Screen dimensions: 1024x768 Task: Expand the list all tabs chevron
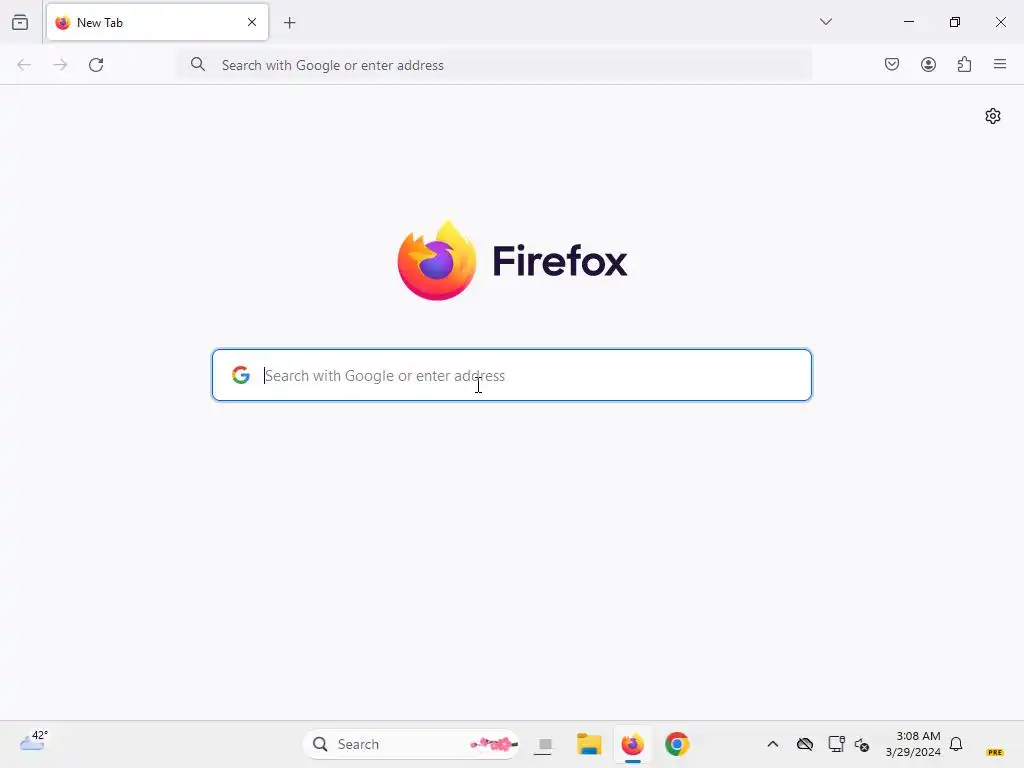coord(825,22)
